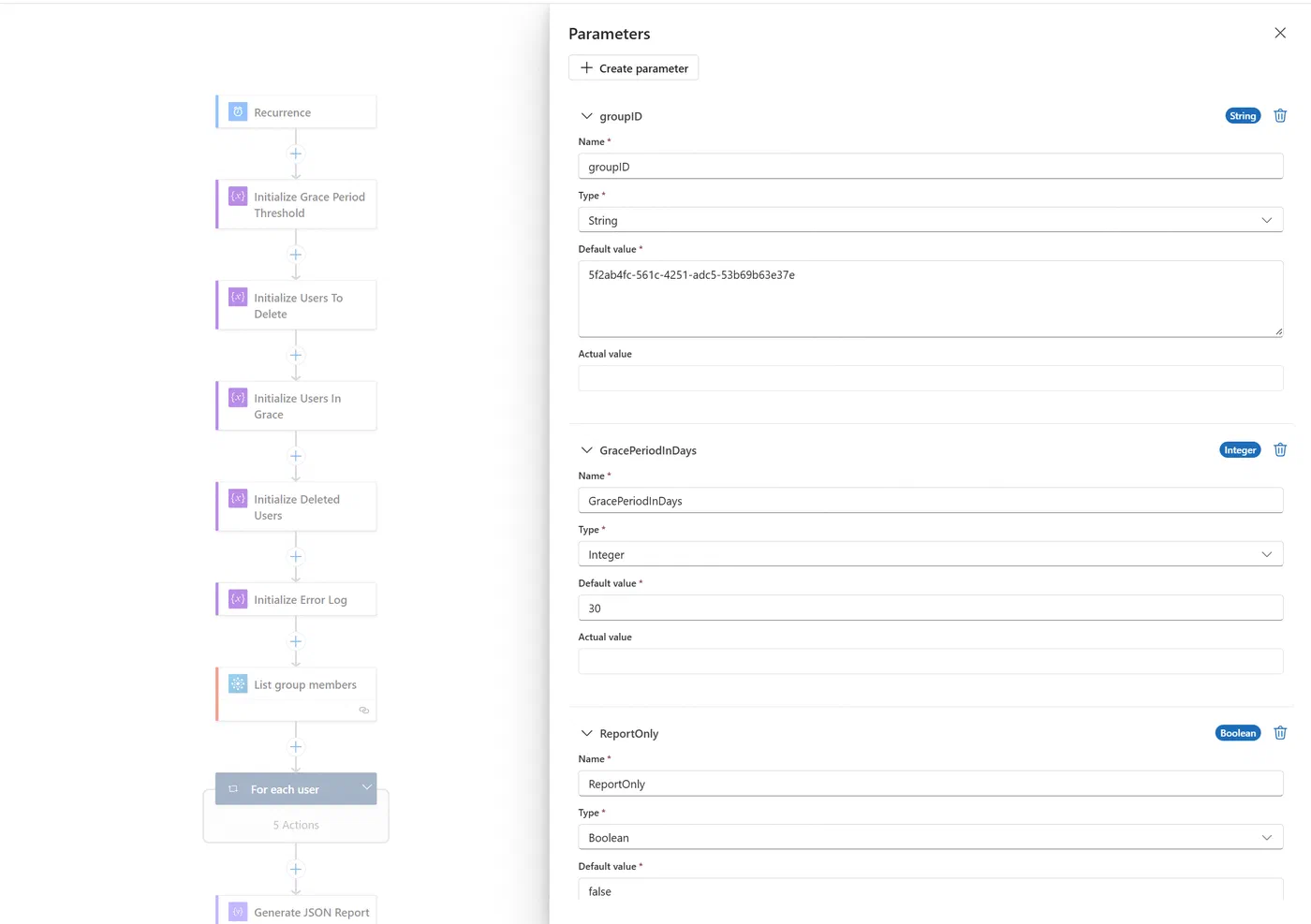Click the Initialize Users To Delete variable icon

238,297
